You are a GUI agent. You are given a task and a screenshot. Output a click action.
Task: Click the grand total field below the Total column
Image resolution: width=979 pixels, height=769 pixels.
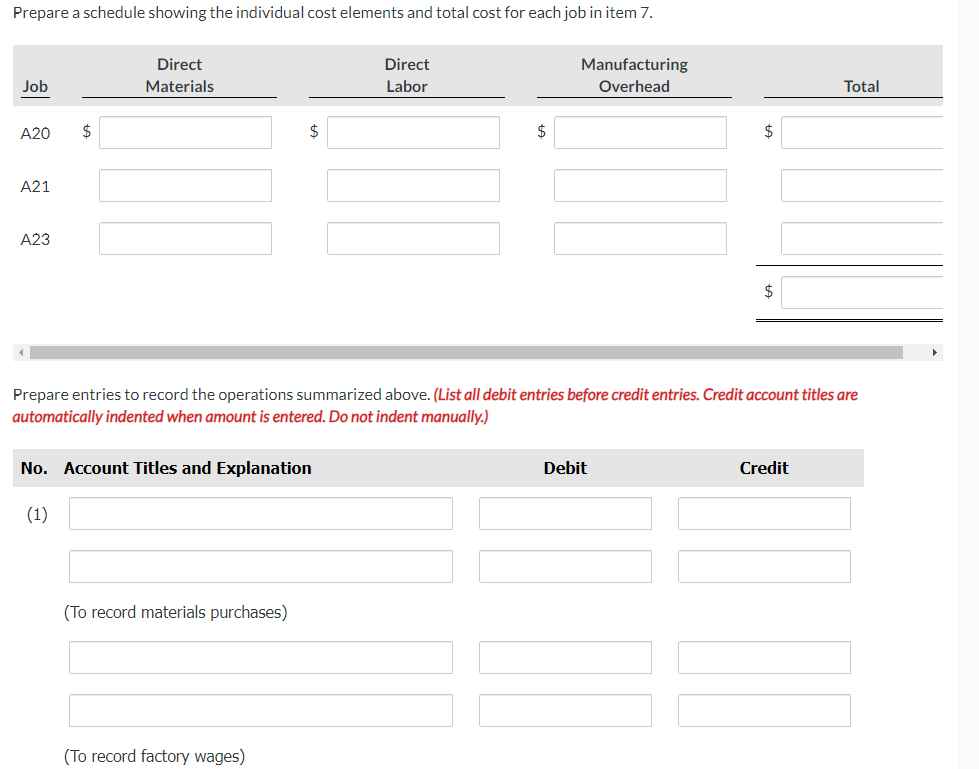pyautogui.click(x=865, y=291)
